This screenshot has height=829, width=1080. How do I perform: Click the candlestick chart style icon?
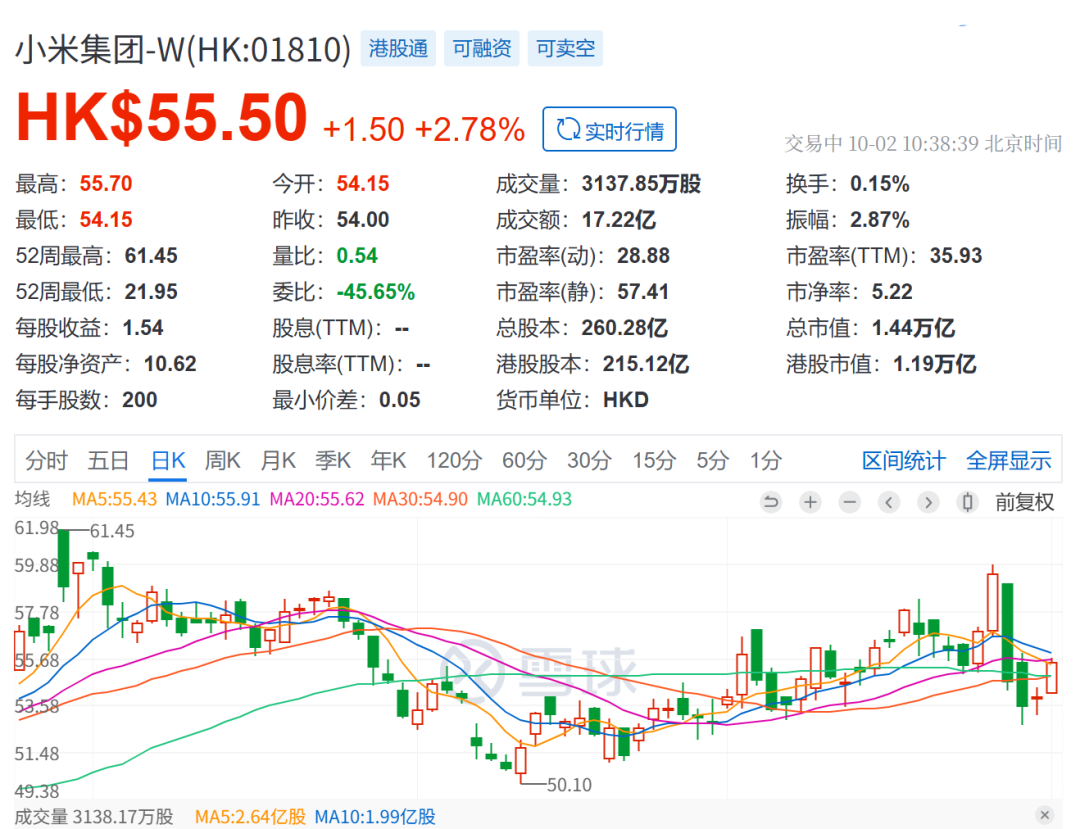point(967,502)
